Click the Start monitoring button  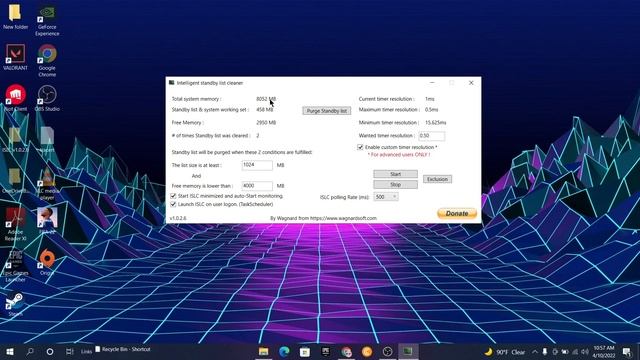coord(395,174)
